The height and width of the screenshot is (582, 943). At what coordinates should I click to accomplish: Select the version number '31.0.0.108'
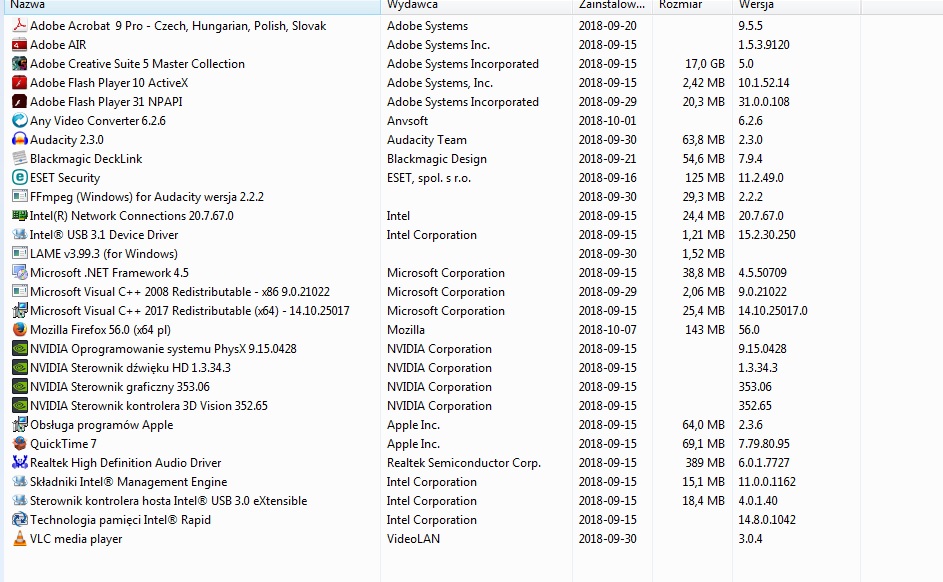click(764, 102)
